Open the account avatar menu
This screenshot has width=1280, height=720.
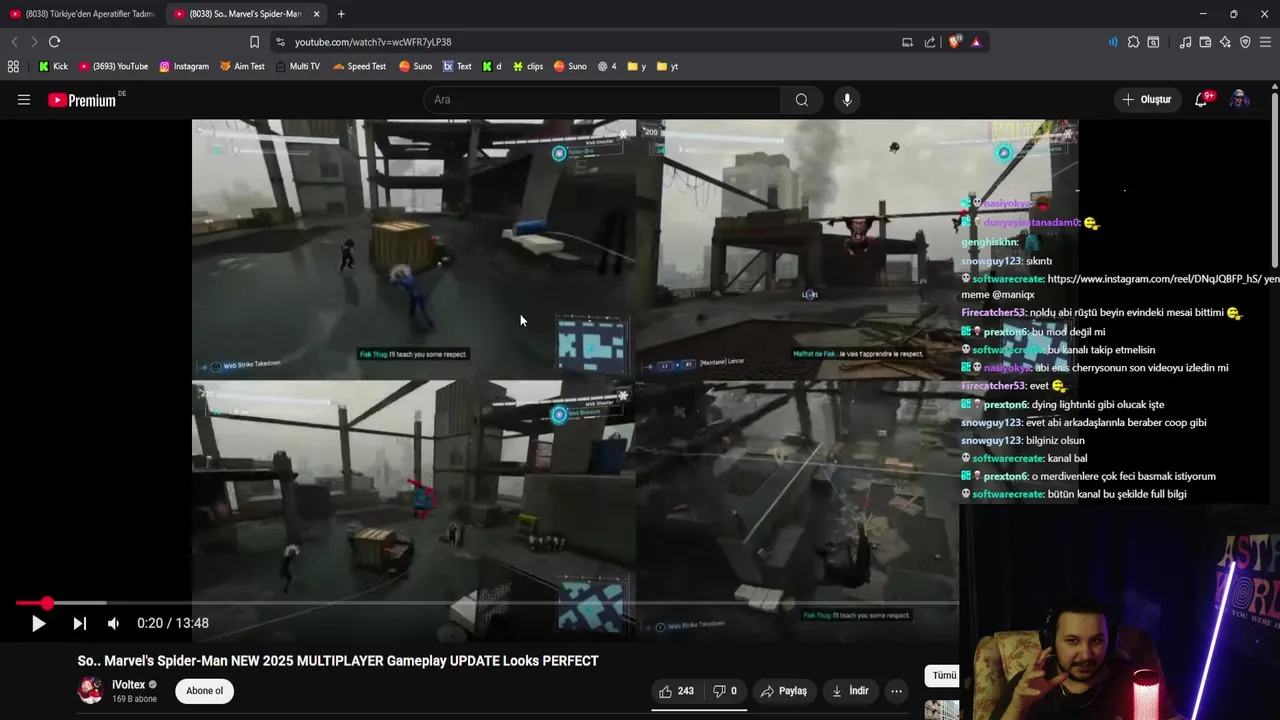tap(1239, 100)
